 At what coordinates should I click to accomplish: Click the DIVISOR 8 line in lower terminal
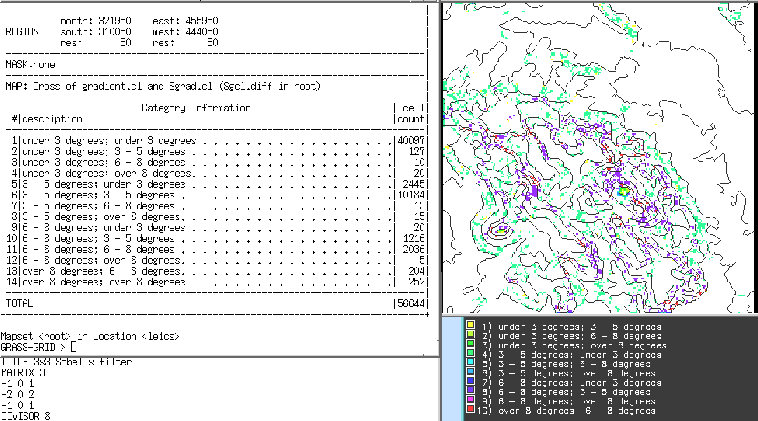pyautogui.click(x=25, y=416)
